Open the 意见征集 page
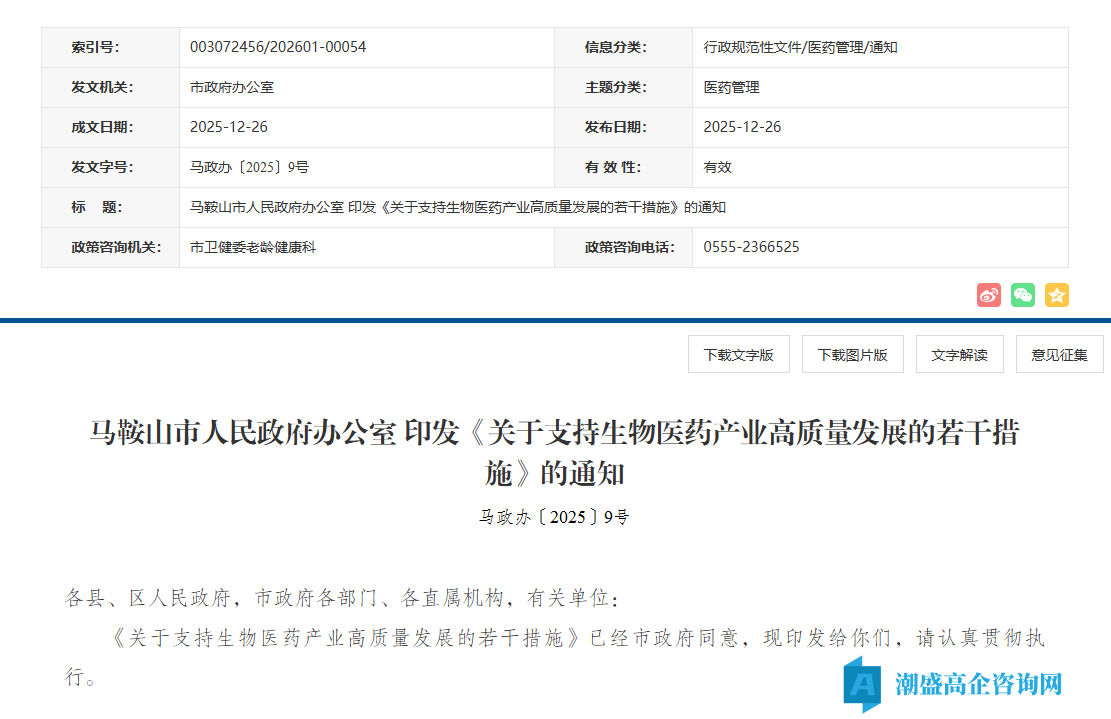 1058,353
